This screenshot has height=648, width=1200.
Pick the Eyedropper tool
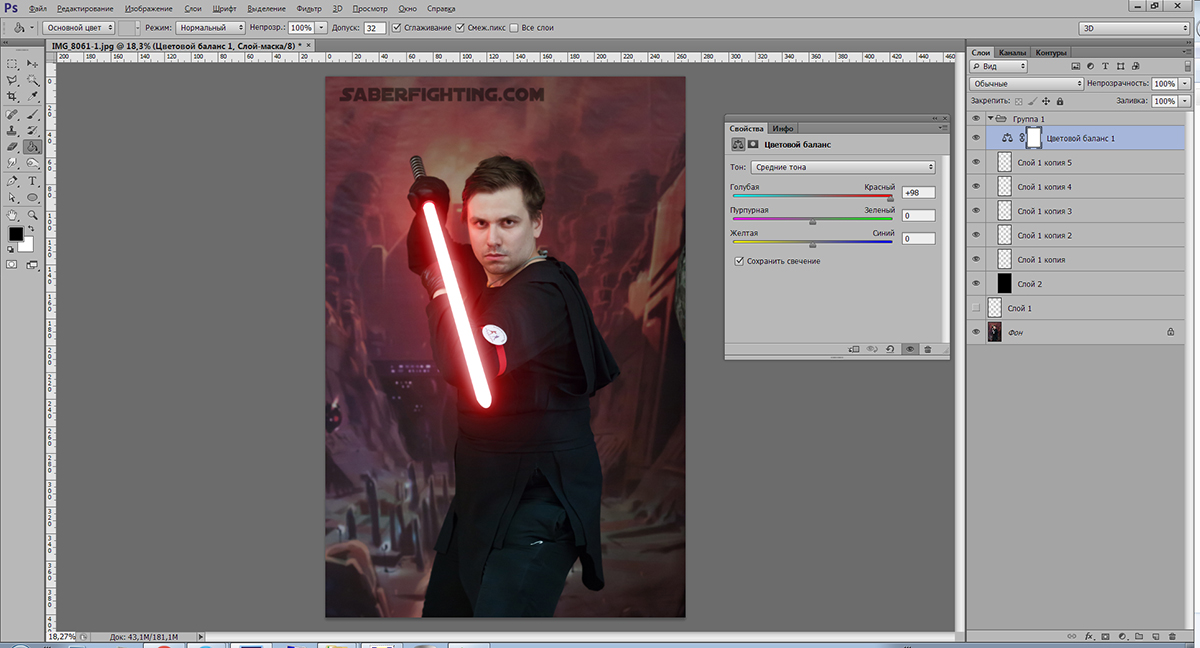33,96
